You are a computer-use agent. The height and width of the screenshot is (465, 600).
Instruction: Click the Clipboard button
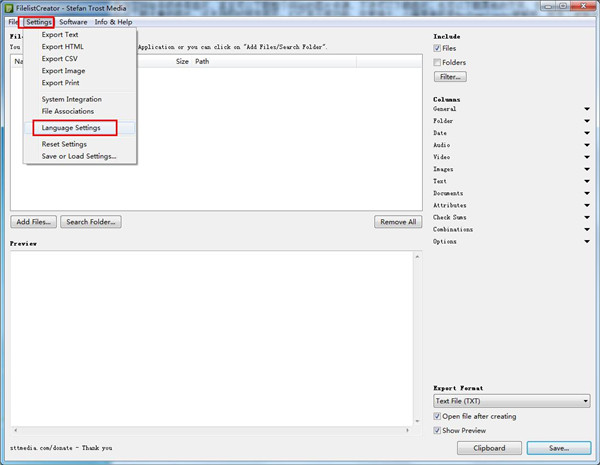pyautogui.click(x=489, y=448)
